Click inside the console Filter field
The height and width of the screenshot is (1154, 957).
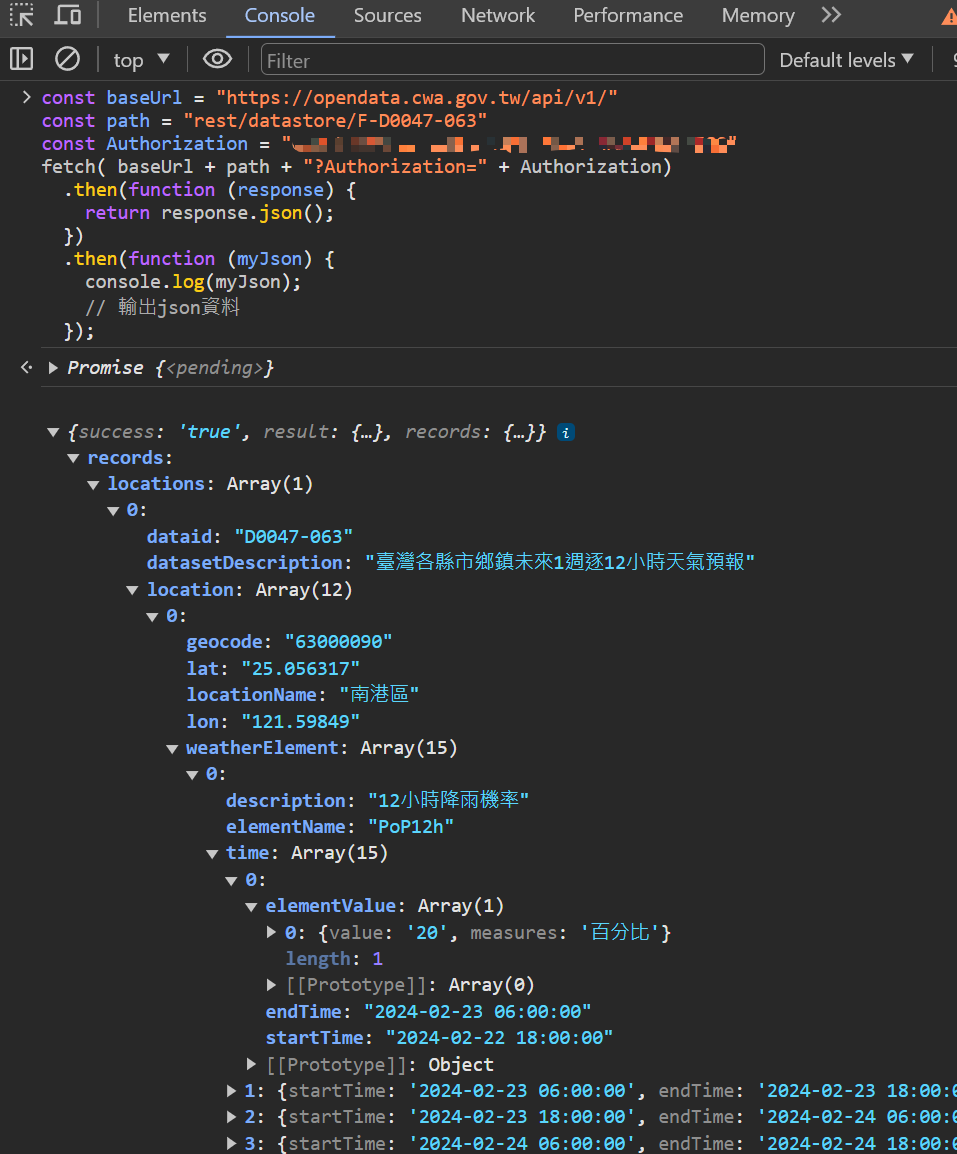512,60
